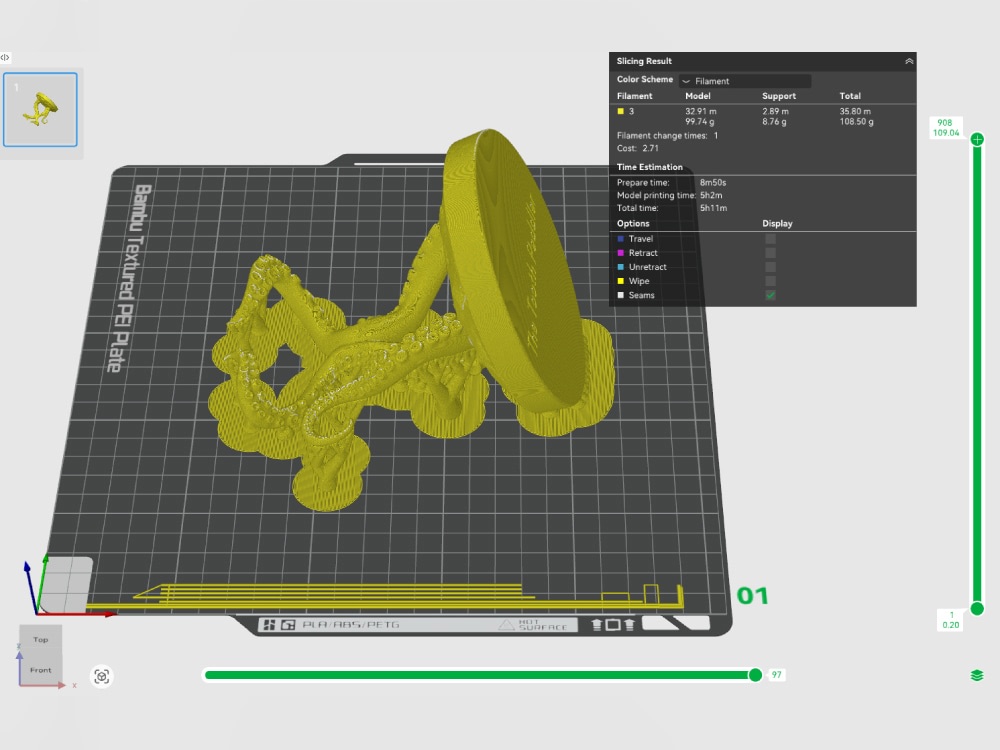Click the Support usage value 2.89 m
The height and width of the screenshot is (750, 1000).
(x=776, y=111)
